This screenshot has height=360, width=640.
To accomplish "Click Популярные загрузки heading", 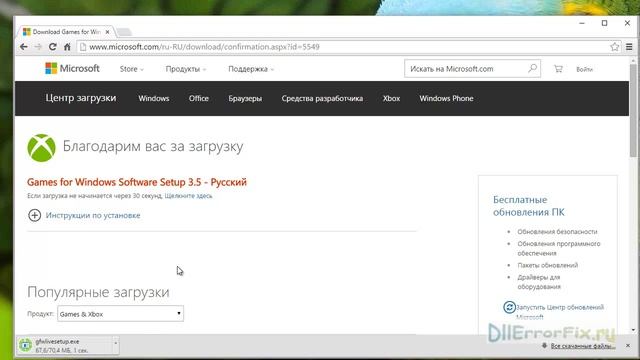I will tap(98, 292).
